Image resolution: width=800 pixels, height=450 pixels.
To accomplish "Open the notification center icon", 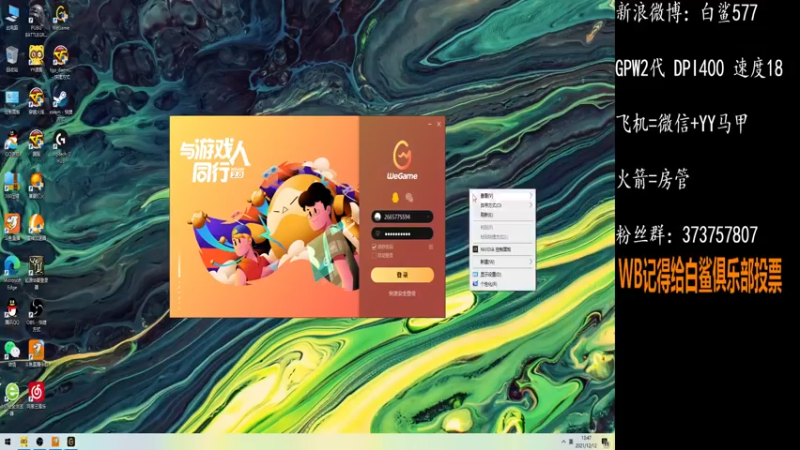I will [606, 442].
